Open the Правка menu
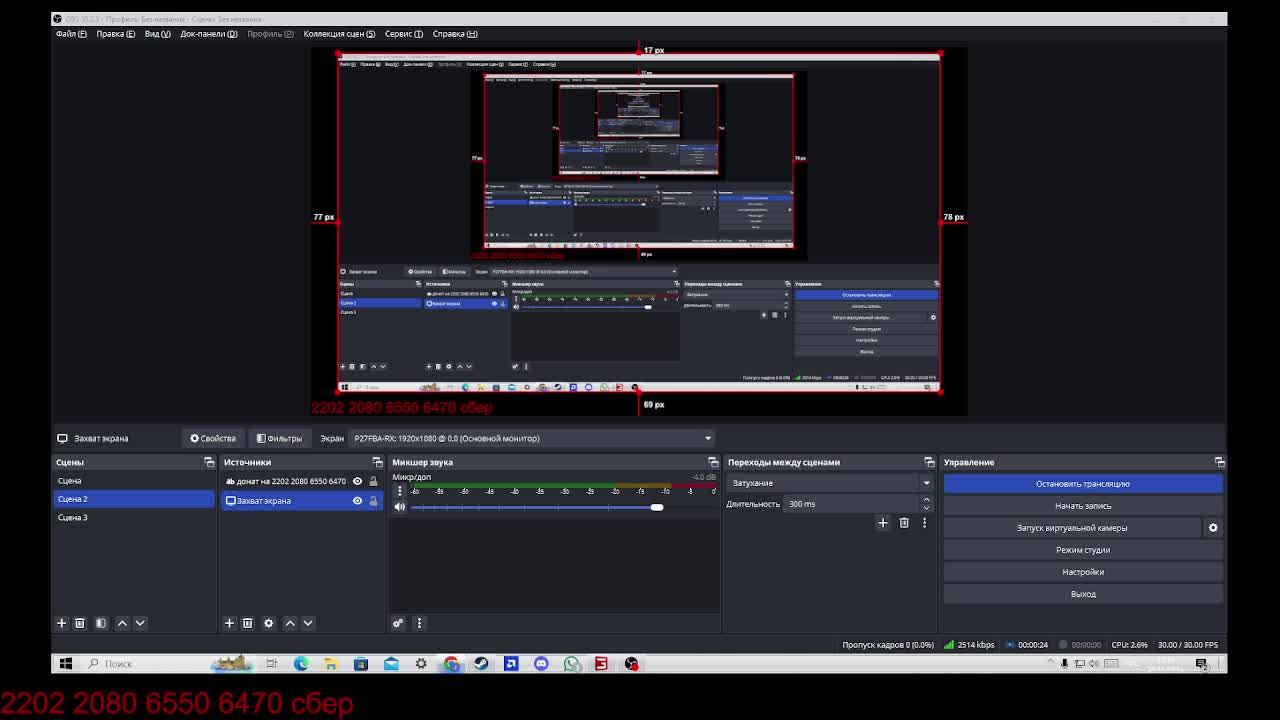The height and width of the screenshot is (720, 1280). tap(115, 34)
